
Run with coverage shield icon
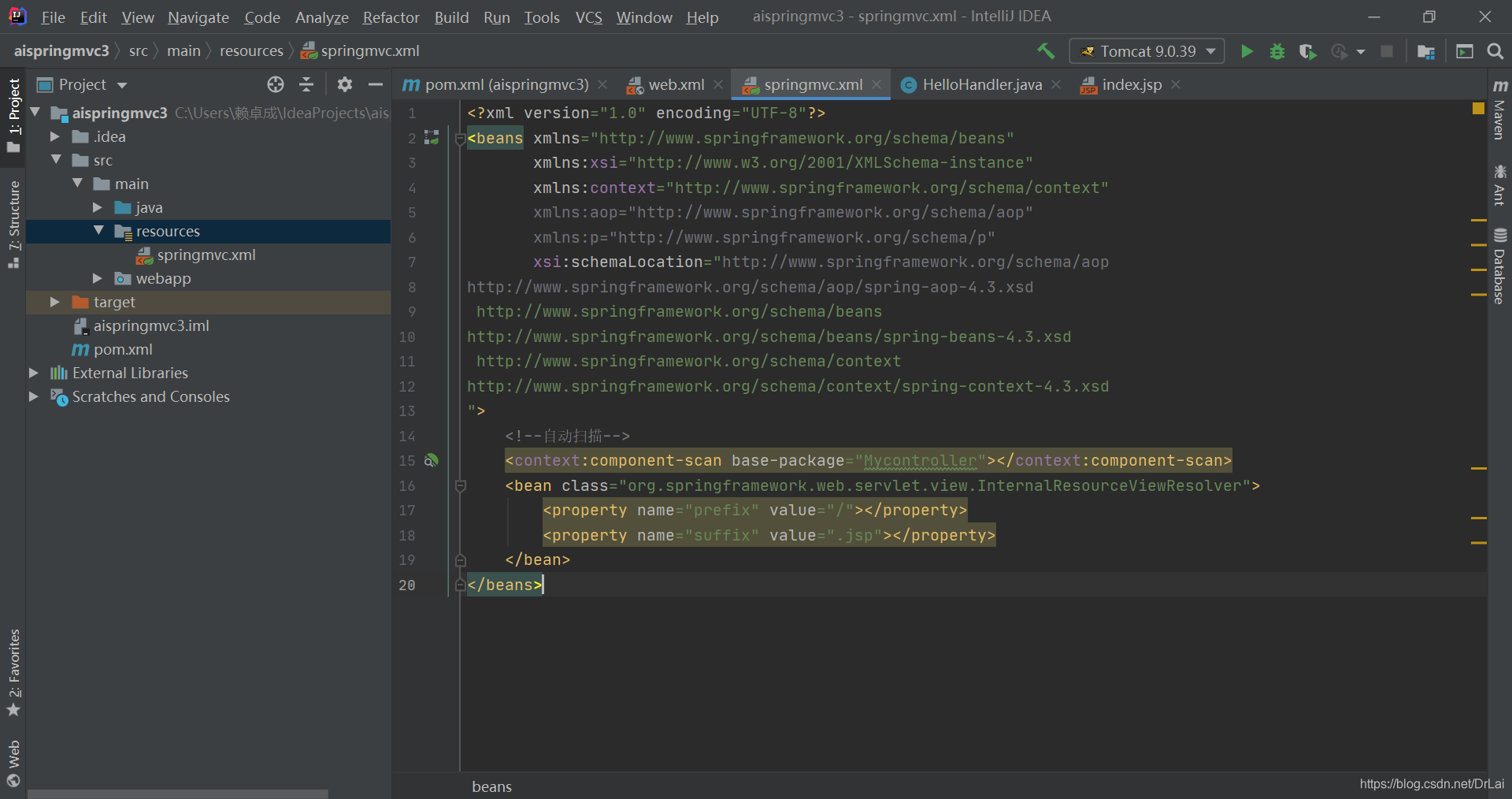coord(1307,51)
